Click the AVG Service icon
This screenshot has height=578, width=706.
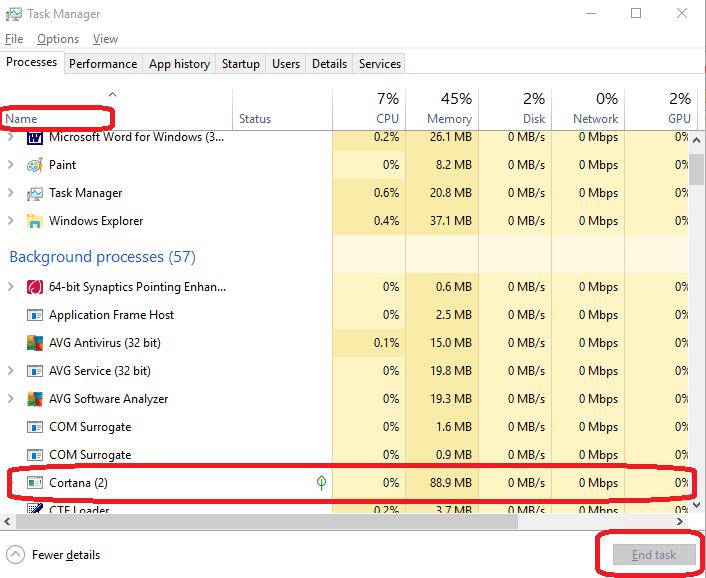(x=35, y=371)
